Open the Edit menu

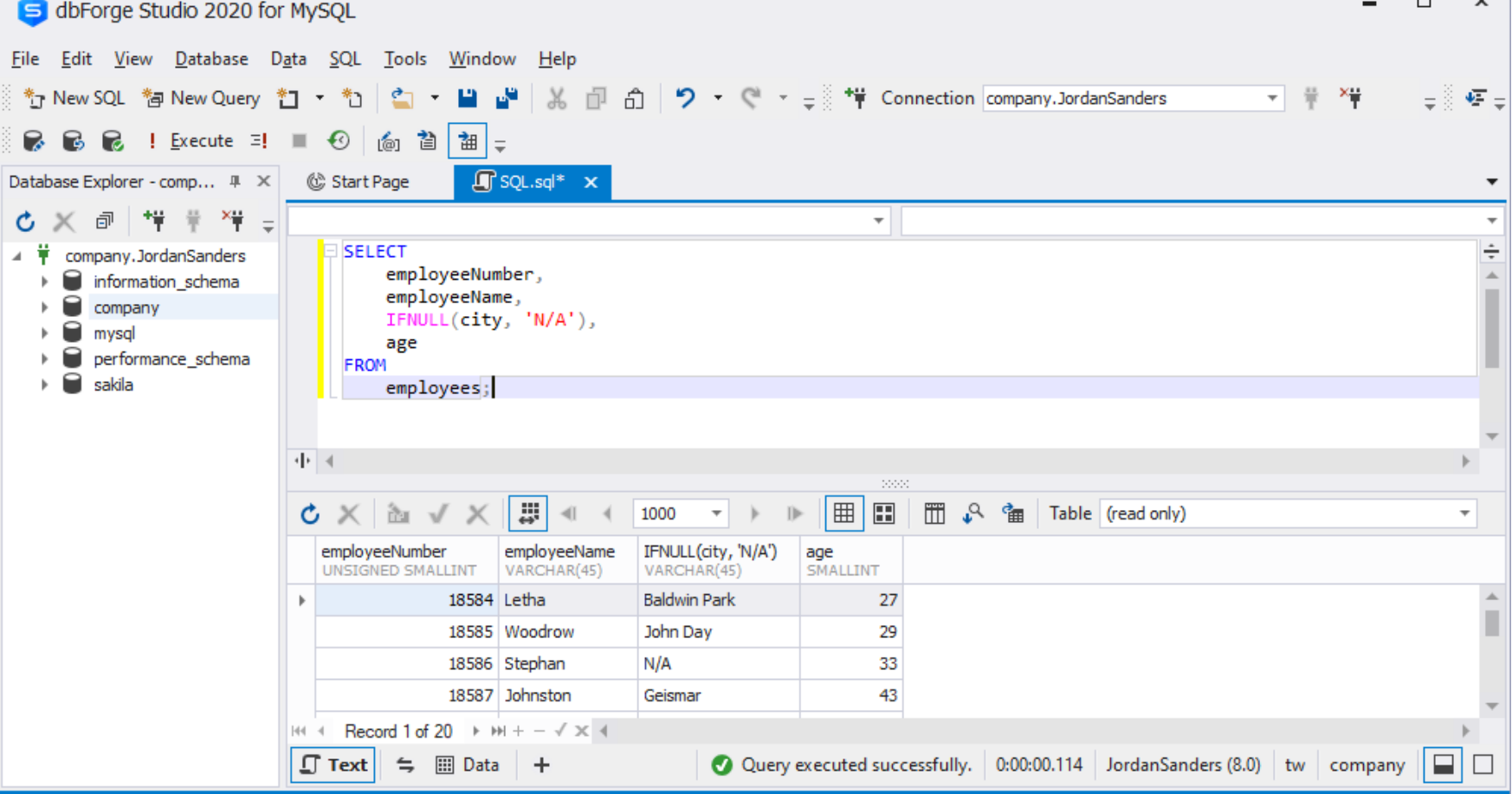click(x=76, y=59)
